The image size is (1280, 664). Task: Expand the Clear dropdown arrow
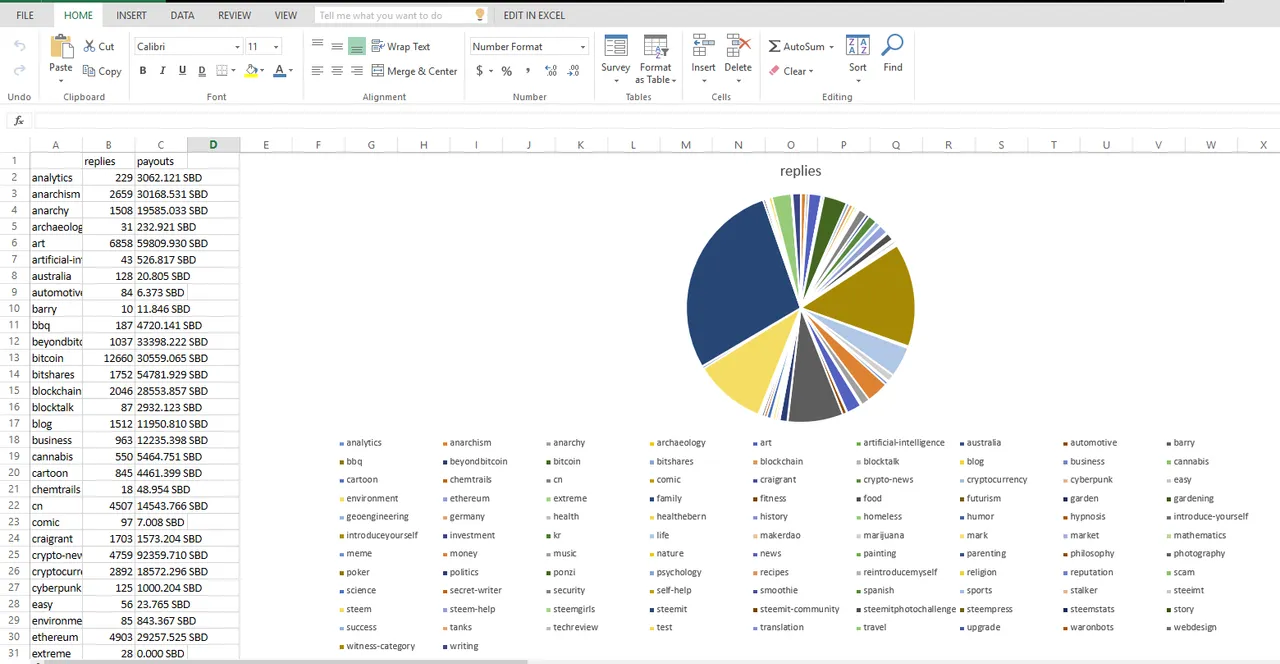click(811, 72)
